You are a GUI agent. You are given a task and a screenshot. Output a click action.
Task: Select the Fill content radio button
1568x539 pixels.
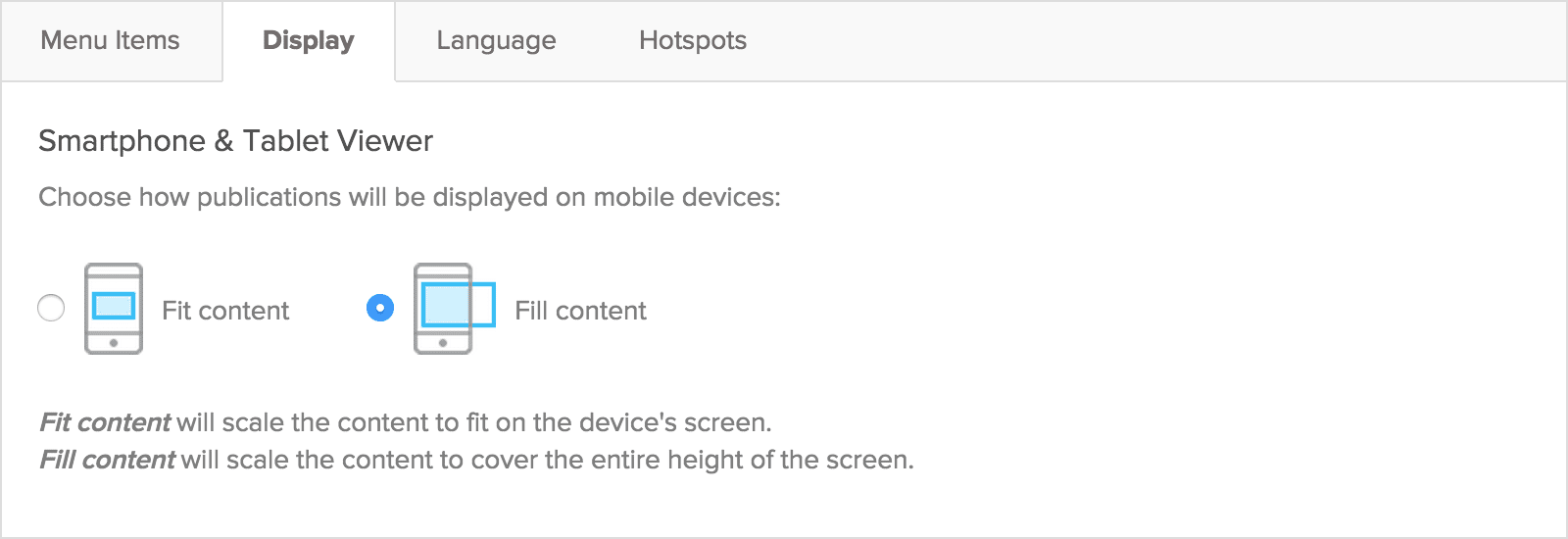pyautogui.click(x=380, y=308)
